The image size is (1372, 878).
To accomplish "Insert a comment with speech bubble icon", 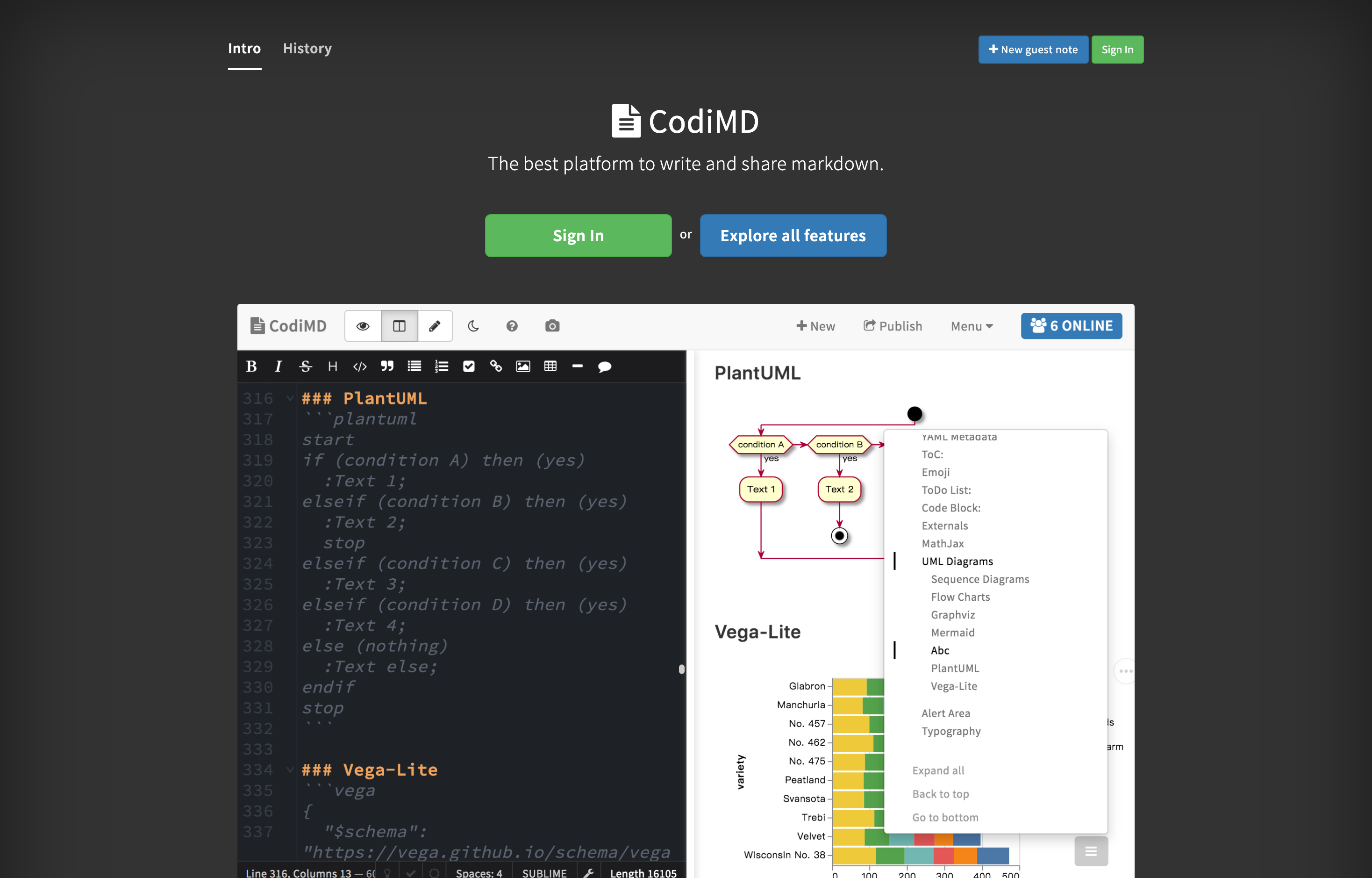I will [x=605, y=367].
